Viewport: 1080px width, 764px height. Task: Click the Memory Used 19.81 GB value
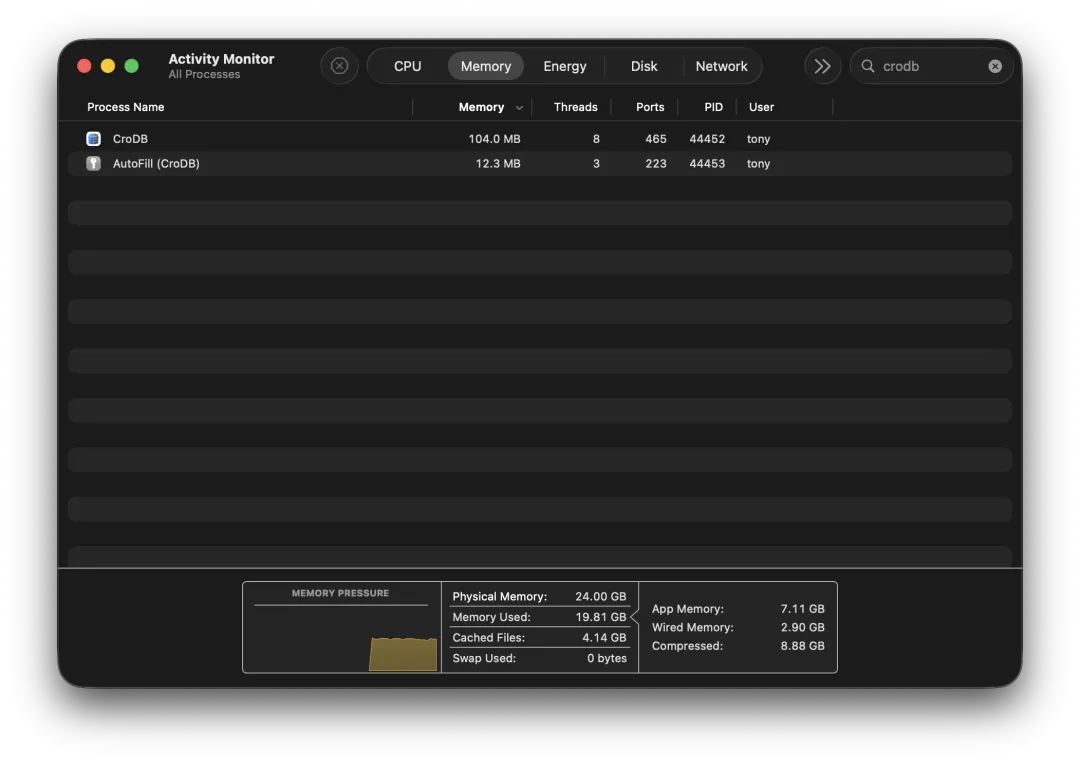coord(601,617)
